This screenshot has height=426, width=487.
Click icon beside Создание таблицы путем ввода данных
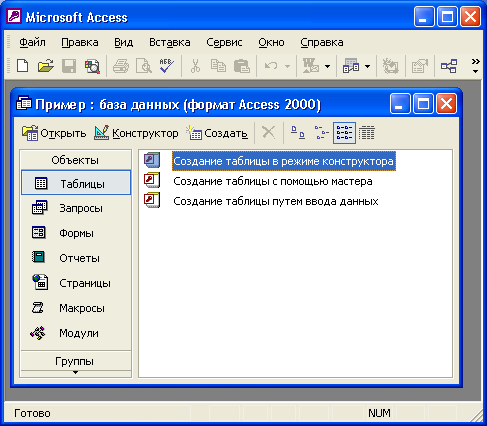(x=152, y=200)
